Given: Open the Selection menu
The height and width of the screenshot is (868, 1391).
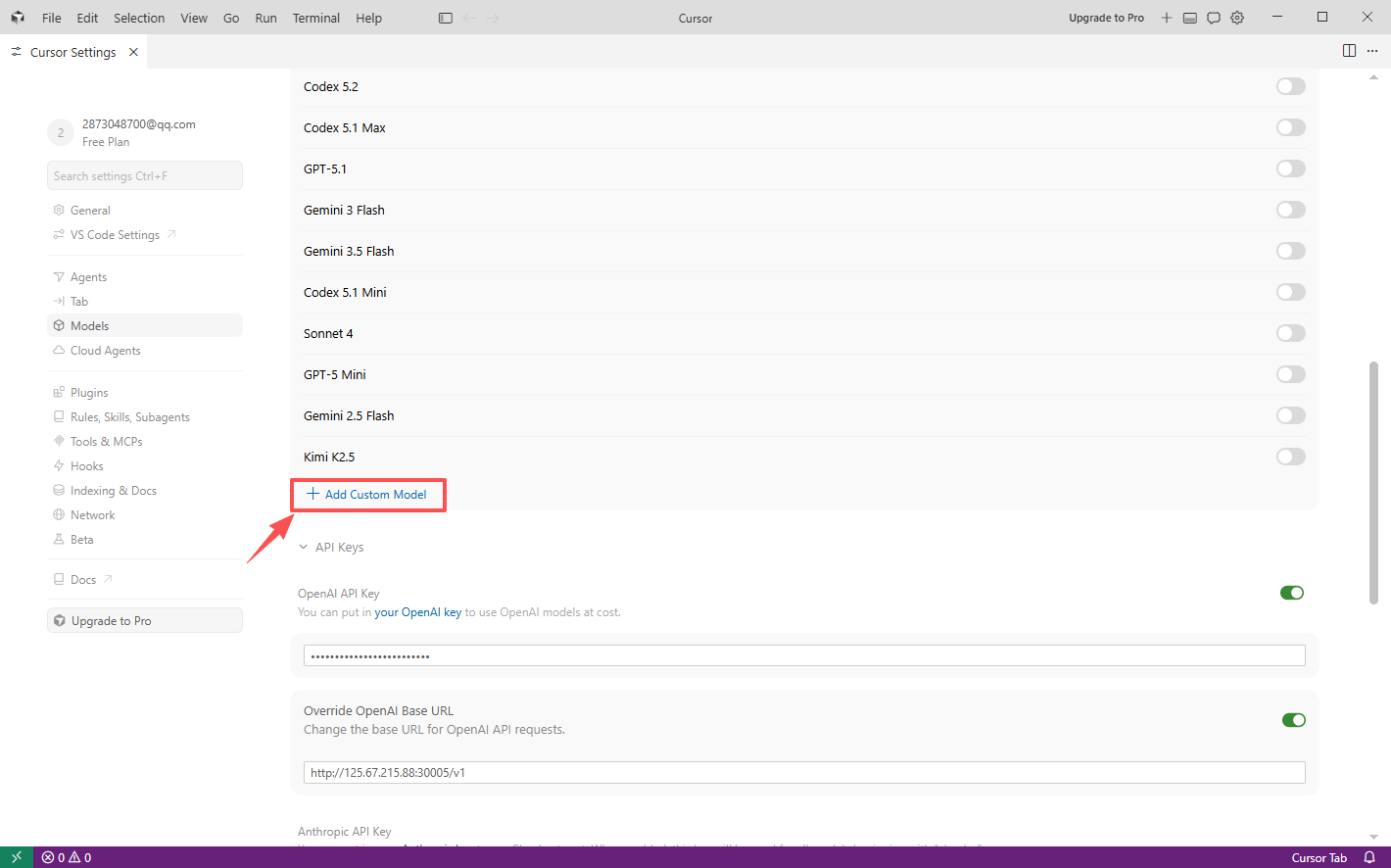Looking at the screenshot, I should pos(139,18).
